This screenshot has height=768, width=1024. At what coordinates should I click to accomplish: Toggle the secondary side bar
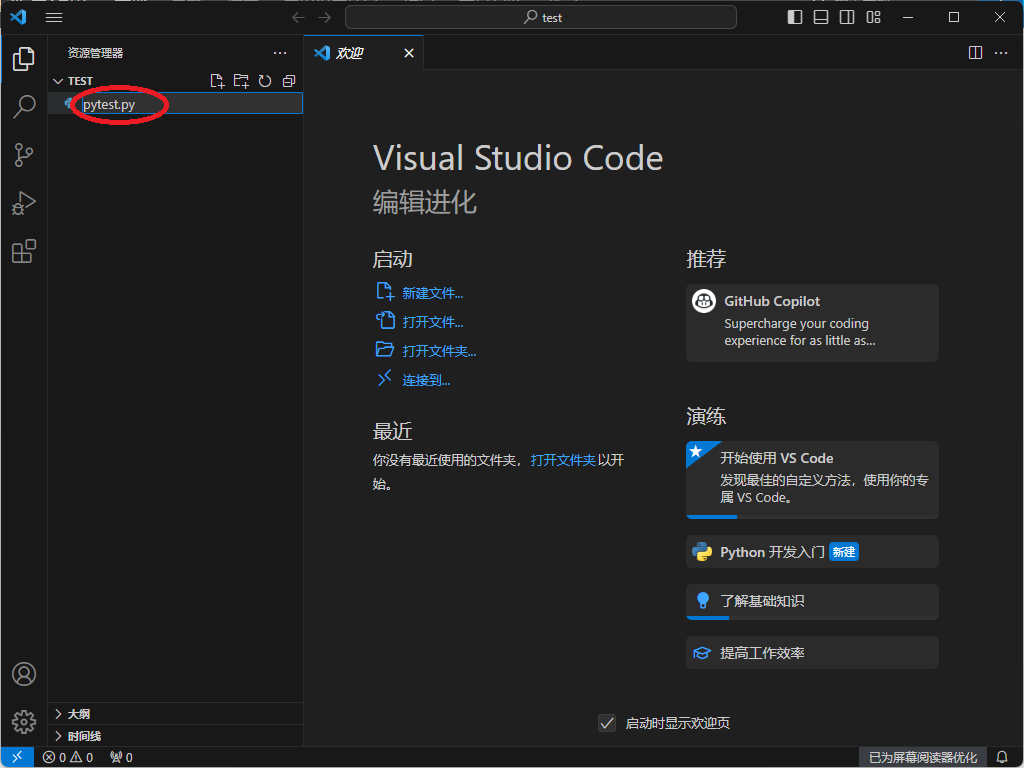(x=847, y=18)
